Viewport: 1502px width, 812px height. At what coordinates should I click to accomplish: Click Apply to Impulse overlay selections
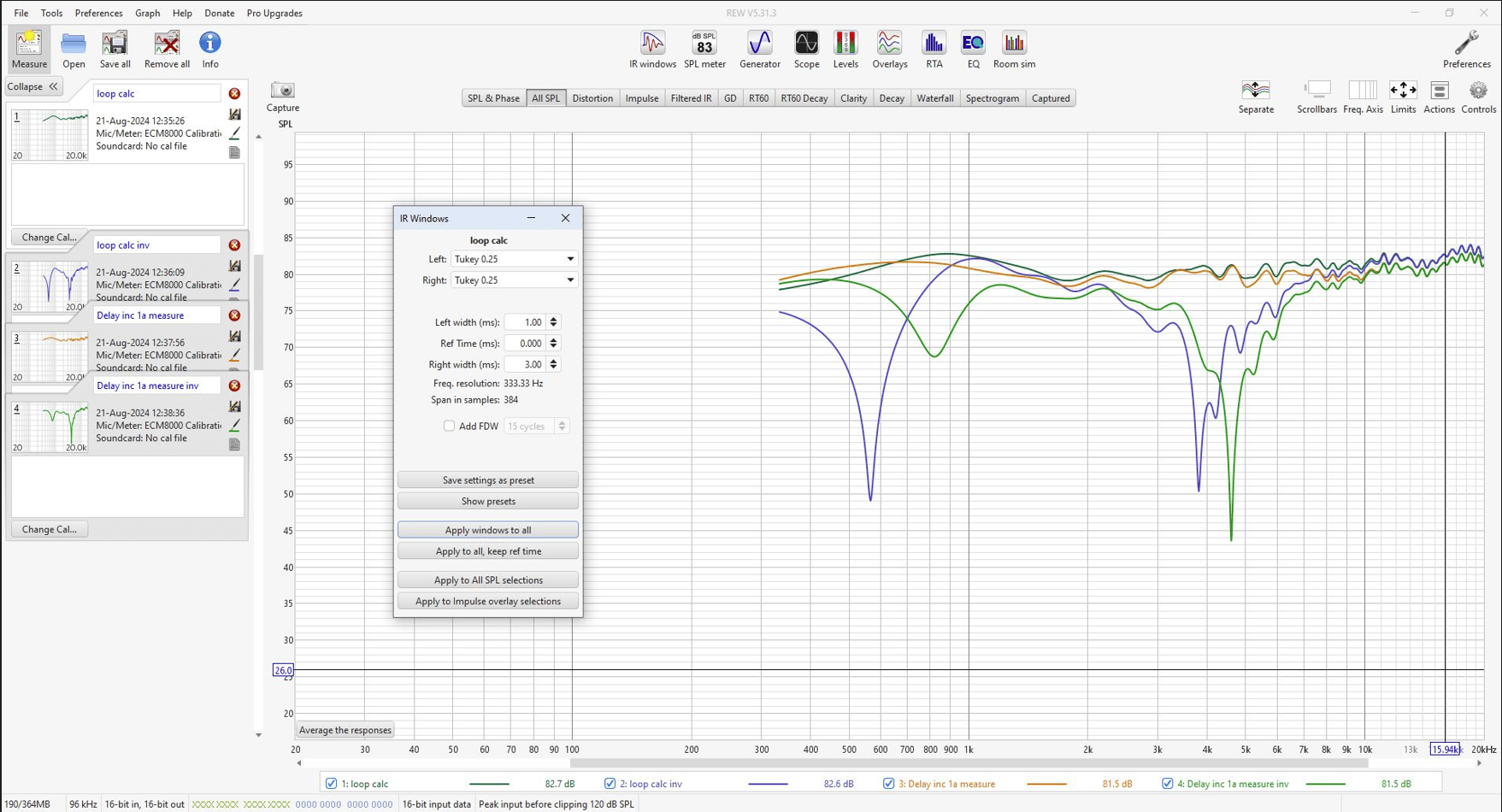(488, 602)
